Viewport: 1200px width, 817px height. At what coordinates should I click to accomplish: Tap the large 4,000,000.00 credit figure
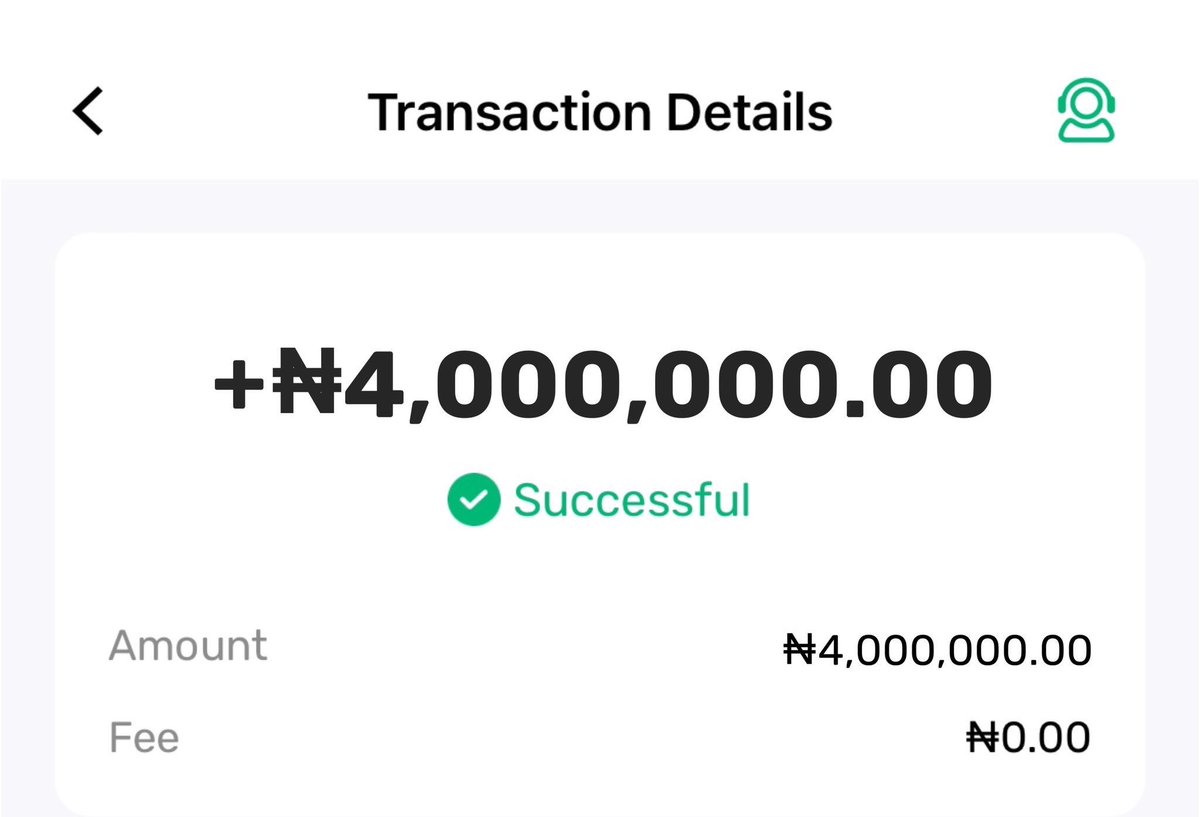[667, 385]
